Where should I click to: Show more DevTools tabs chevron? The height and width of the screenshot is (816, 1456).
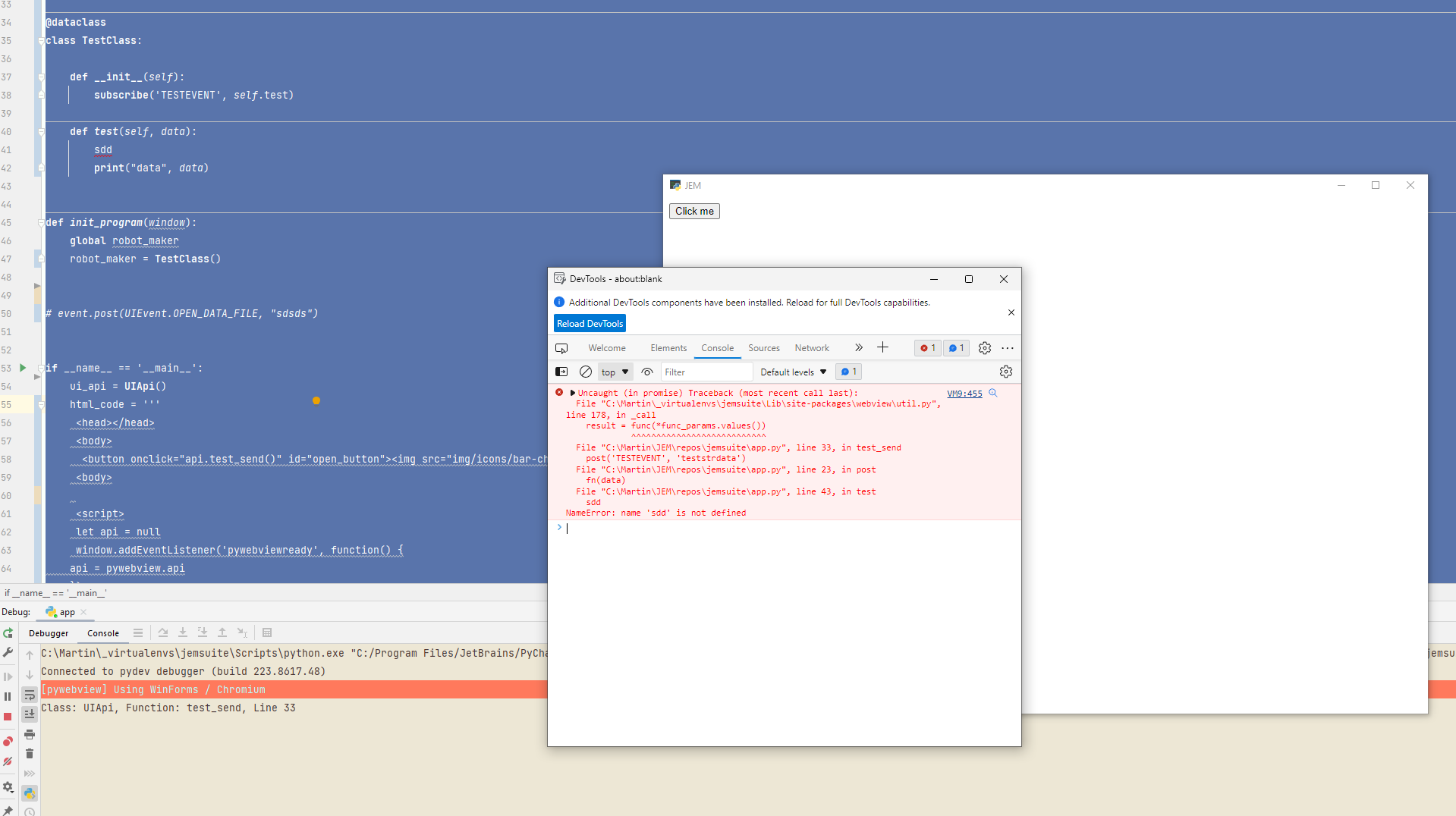tap(859, 347)
